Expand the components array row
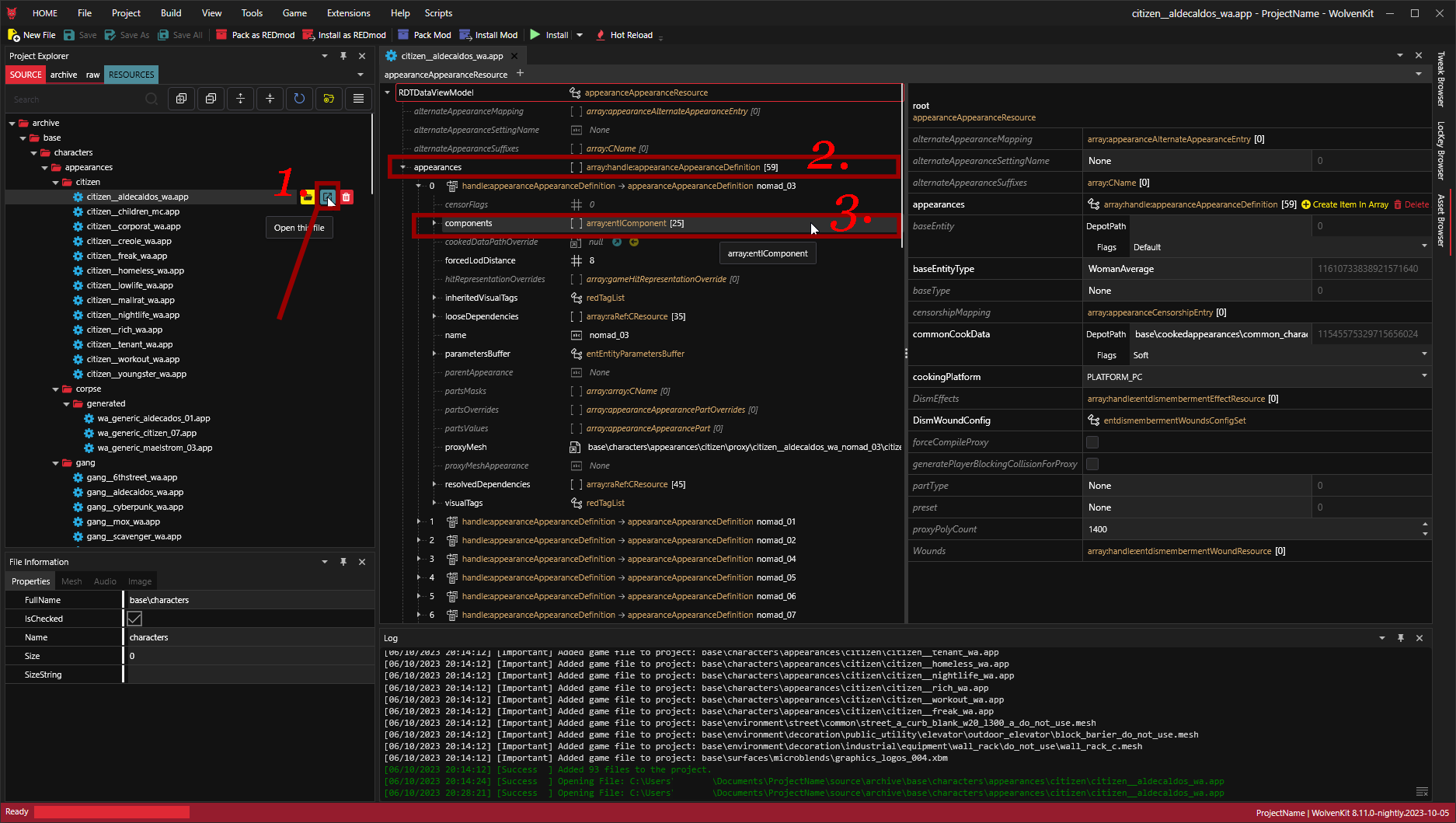This screenshot has height=823, width=1456. pyautogui.click(x=434, y=223)
